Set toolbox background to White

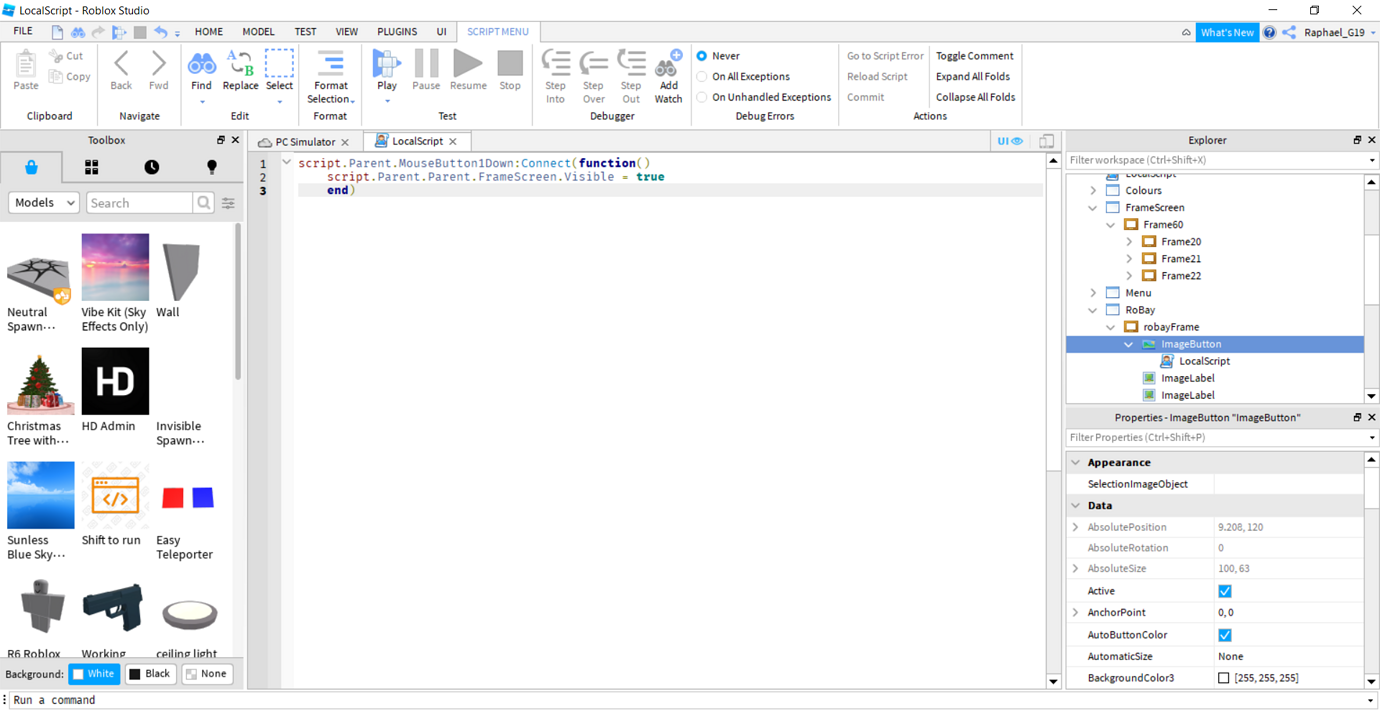tap(94, 674)
